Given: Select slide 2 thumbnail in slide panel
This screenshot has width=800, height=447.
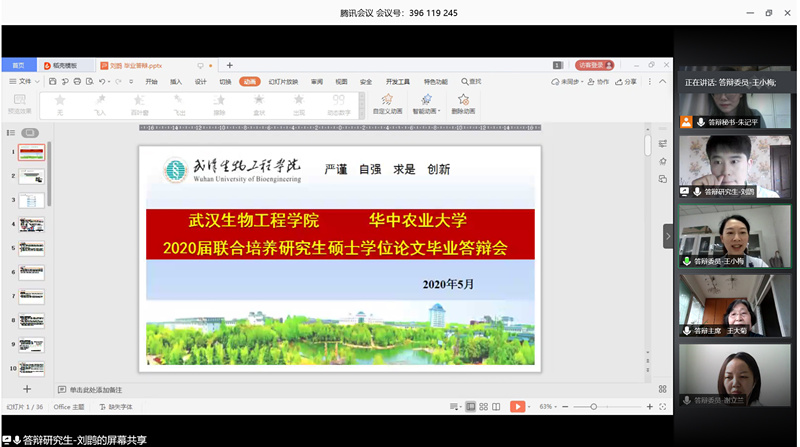Looking at the screenshot, I should coord(32,177).
